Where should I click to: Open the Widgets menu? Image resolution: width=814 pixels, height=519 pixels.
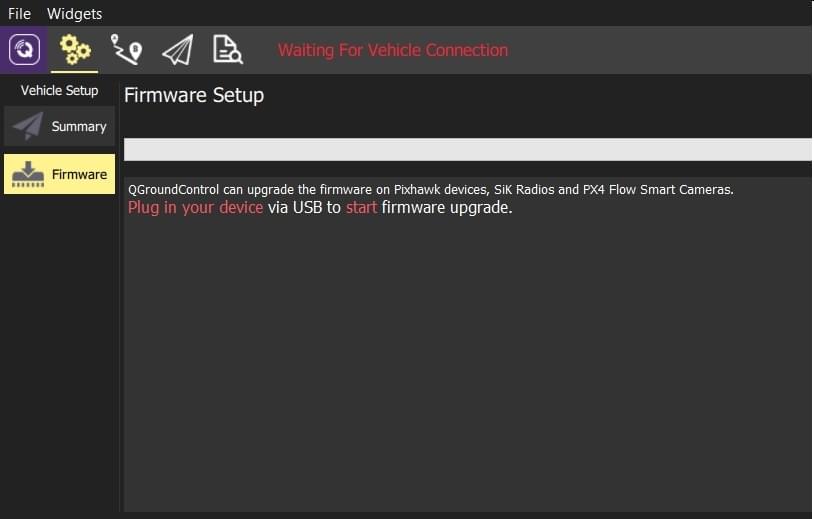[x=74, y=13]
